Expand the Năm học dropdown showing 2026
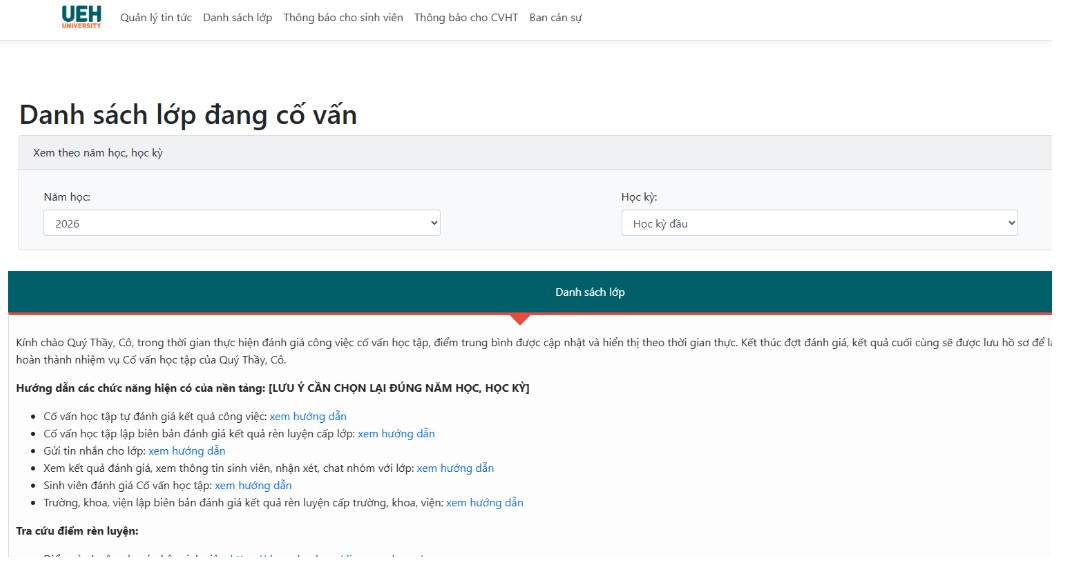Image resolution: width=1066 pixels, height=568 pixels. coord(241,223)
